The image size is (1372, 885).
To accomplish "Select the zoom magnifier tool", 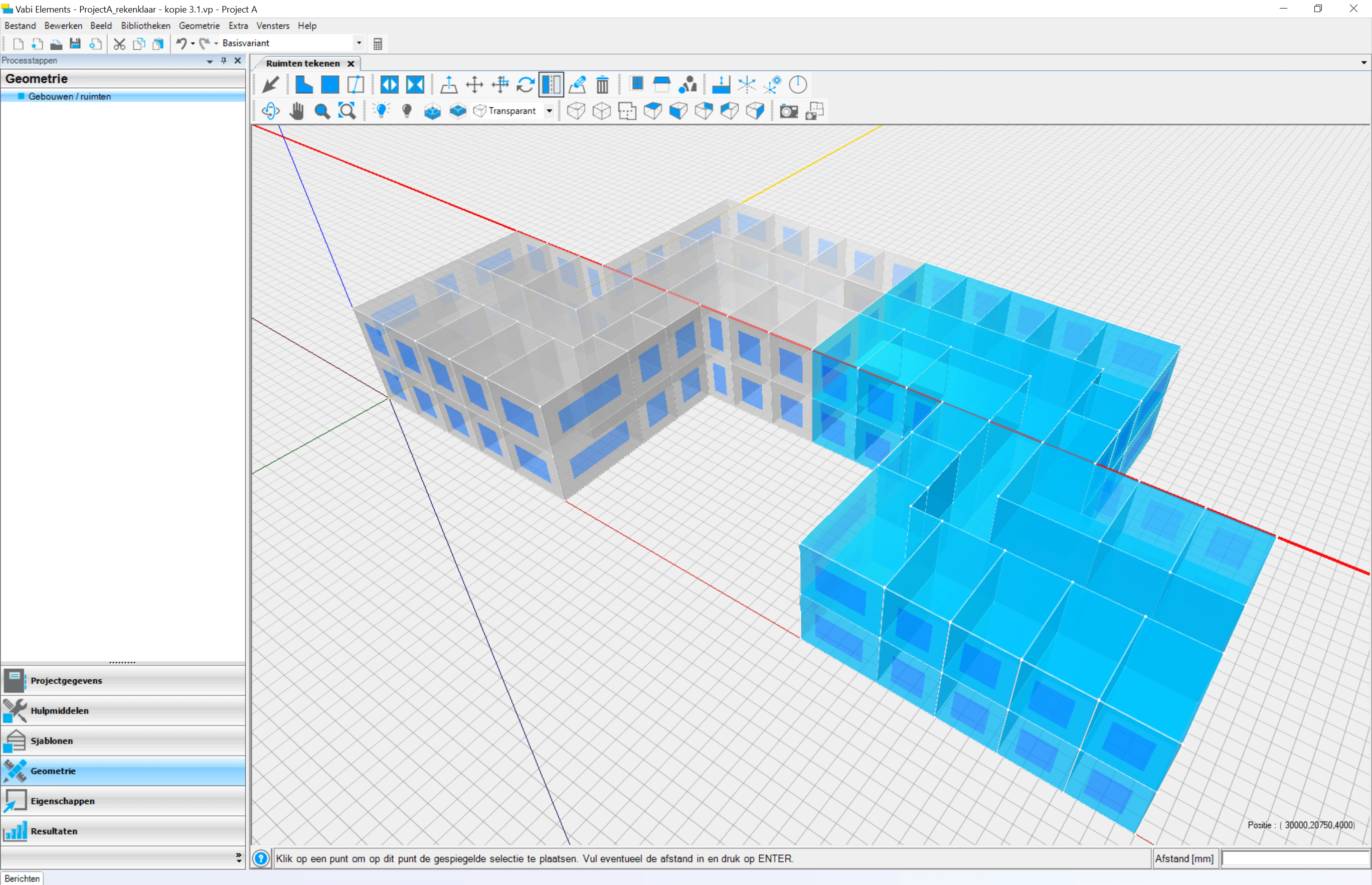I will coord(321,111).
